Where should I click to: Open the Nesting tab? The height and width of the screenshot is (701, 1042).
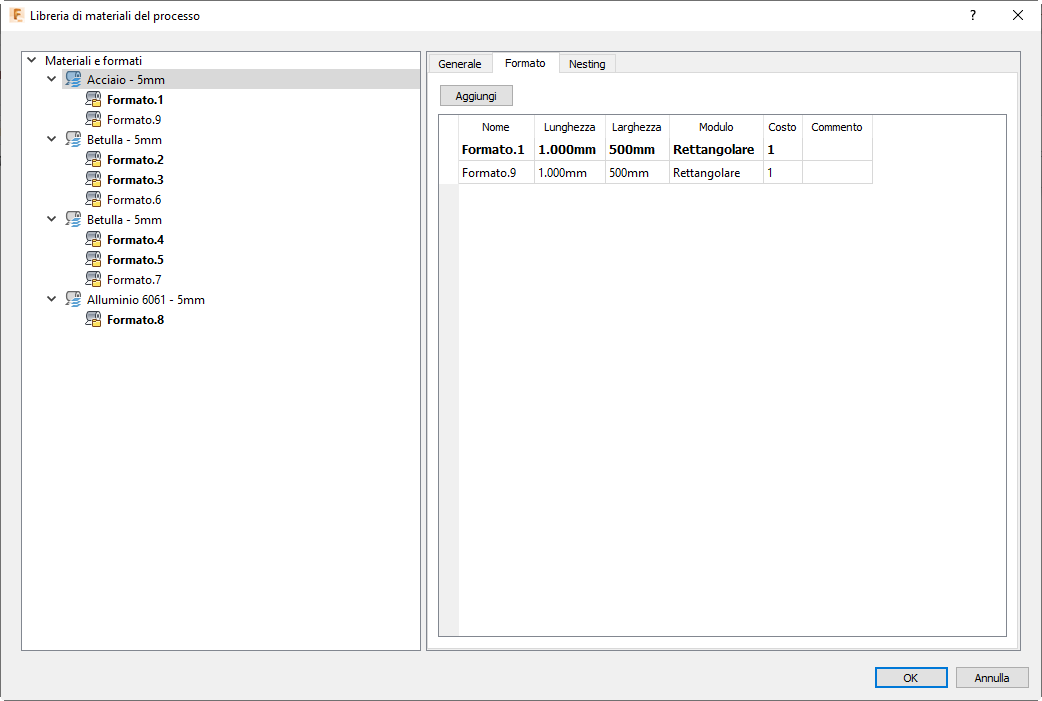587,64
